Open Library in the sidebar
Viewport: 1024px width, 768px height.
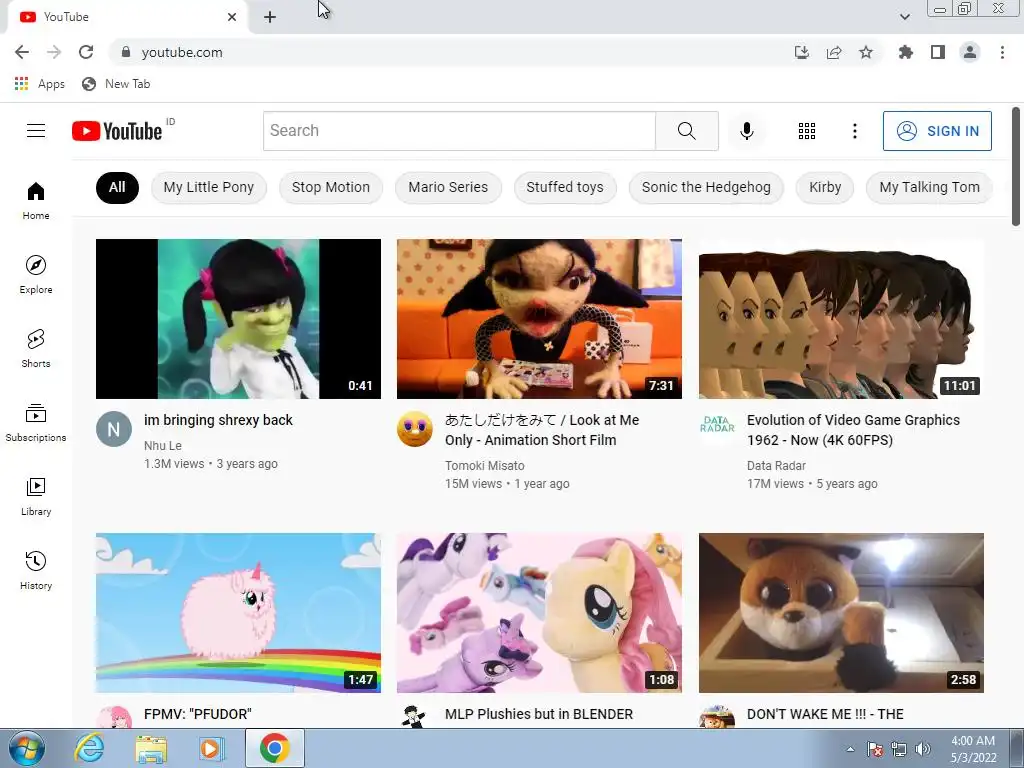36,496
